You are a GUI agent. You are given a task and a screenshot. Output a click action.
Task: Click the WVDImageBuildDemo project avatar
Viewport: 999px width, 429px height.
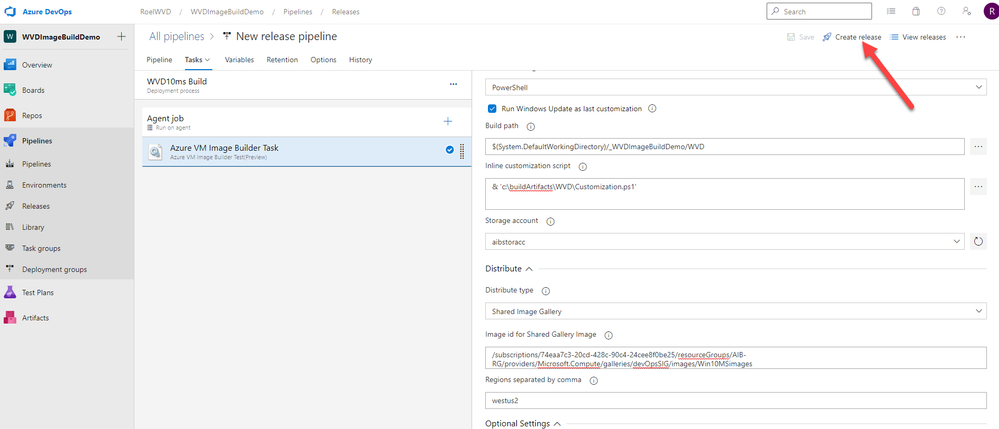click(x=10, y=36)
